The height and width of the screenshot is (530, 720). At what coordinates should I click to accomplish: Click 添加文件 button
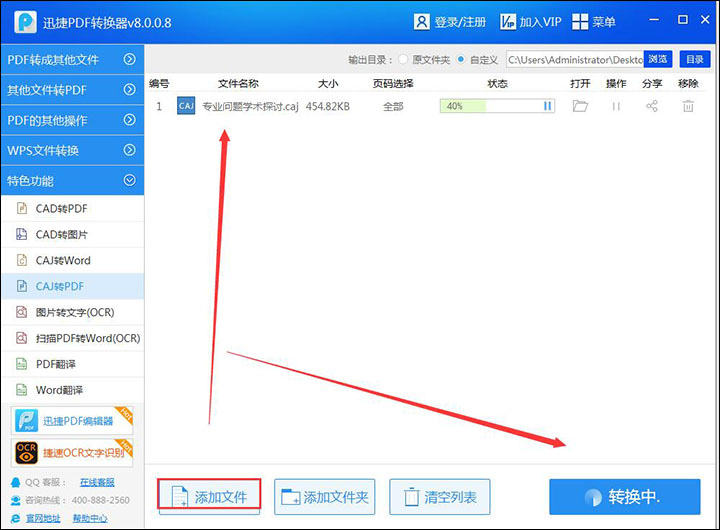coord(209,497)
